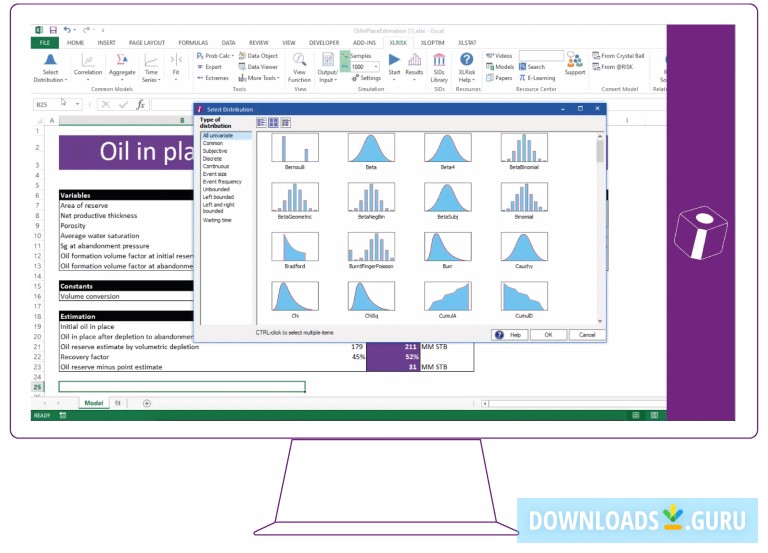Switch to the DEVELOPER ribbon tab

(x=324, y=43)
